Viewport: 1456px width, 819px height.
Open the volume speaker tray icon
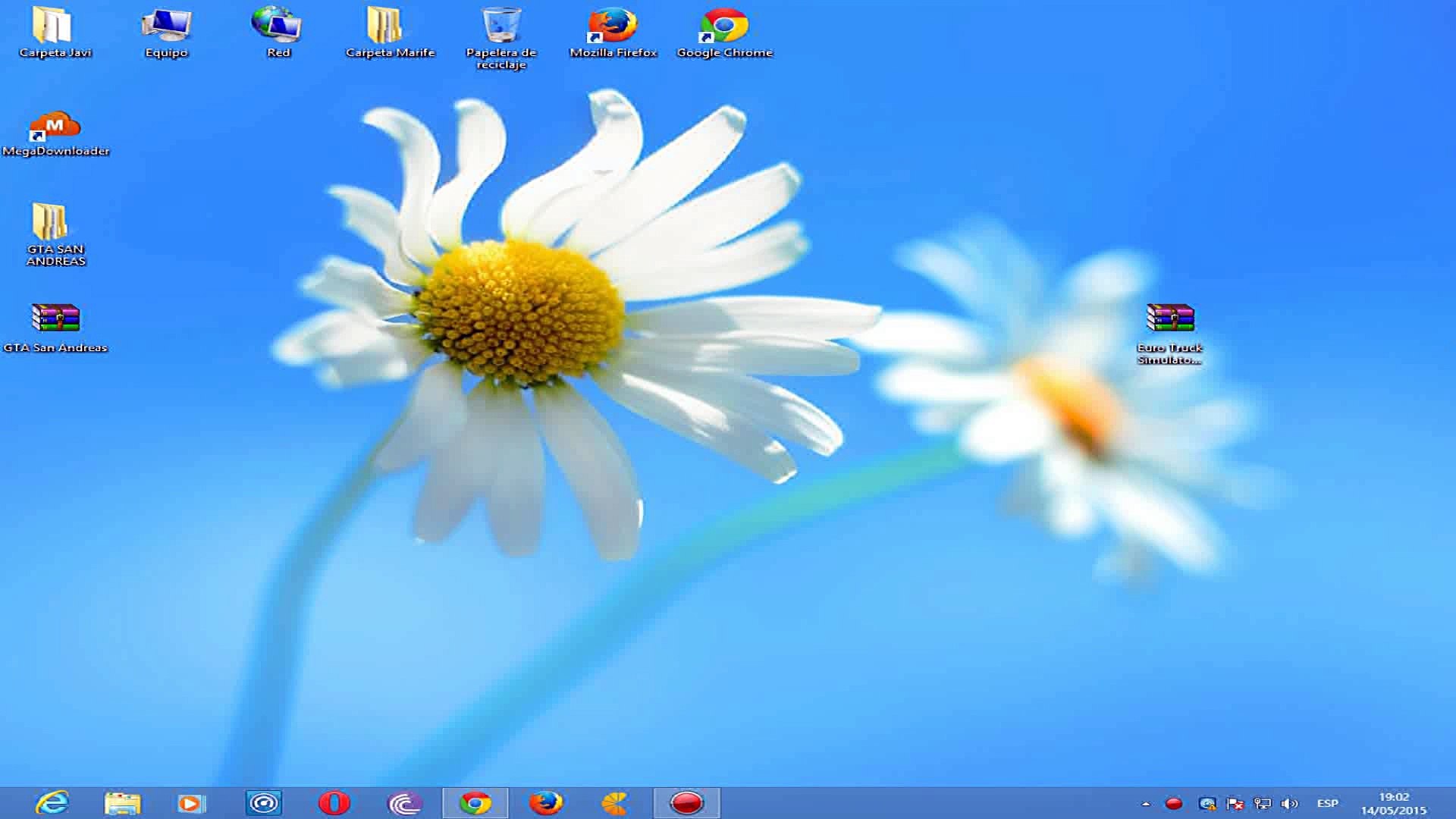tap(1288, 803)
